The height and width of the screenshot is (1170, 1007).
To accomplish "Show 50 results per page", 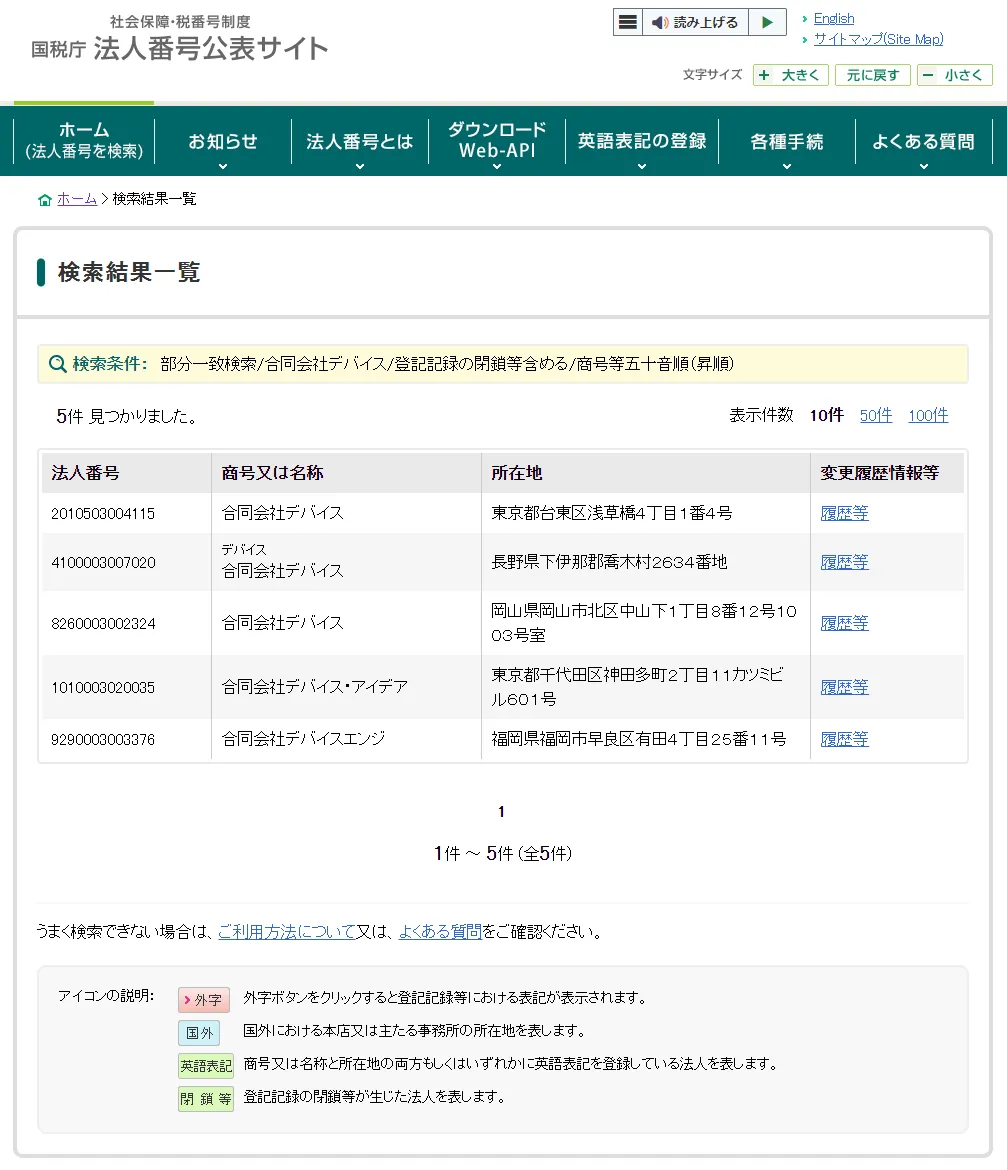I will point(875,415).
